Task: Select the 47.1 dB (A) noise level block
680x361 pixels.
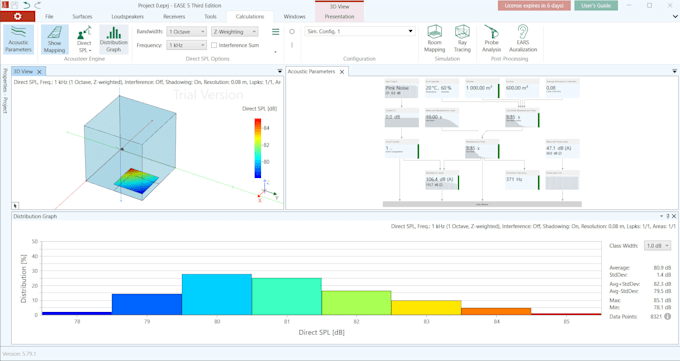Action: pos(562,149)
